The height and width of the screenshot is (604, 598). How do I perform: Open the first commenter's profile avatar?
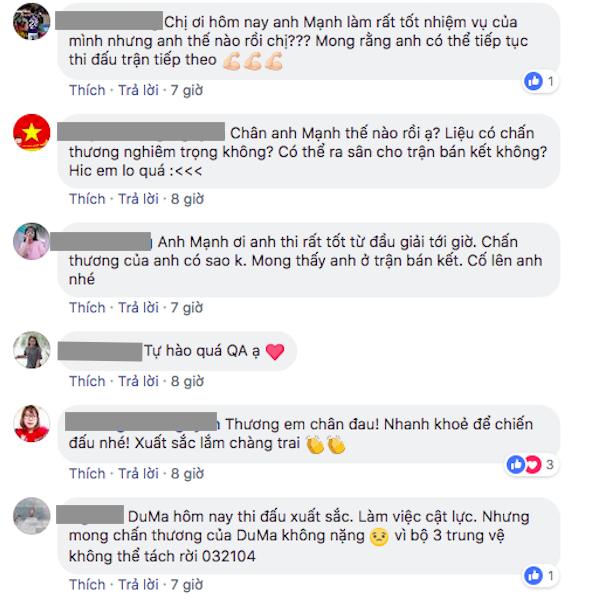(32, 22)
